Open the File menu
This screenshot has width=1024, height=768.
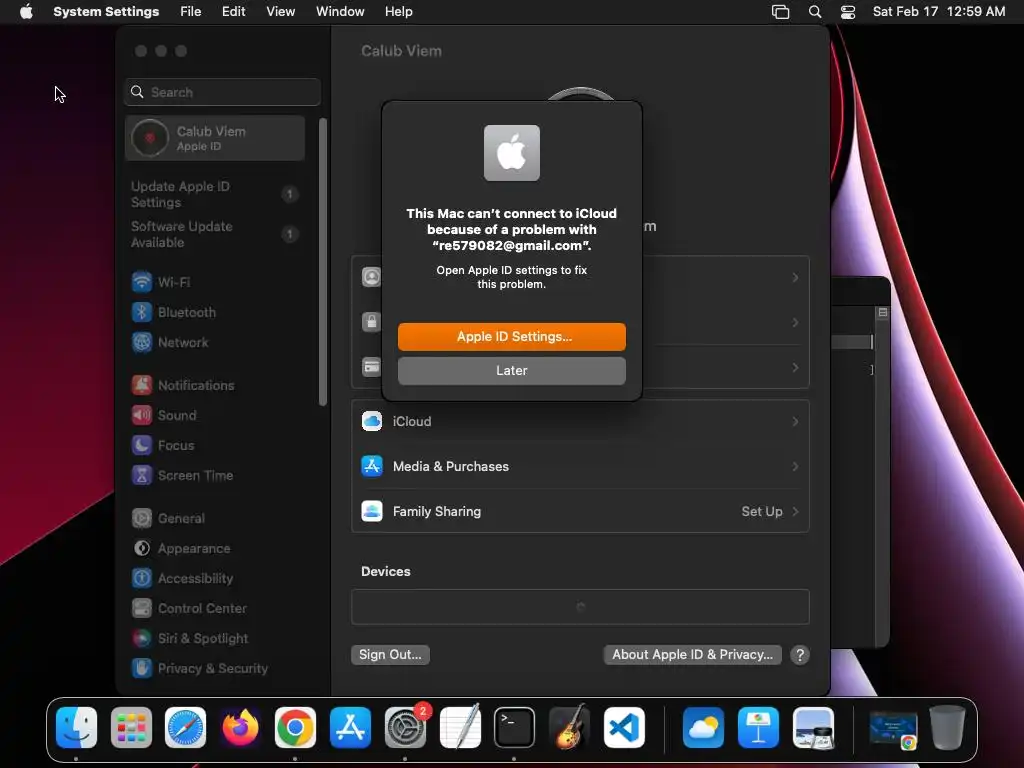pyautogui.click(x=191, y=11)
